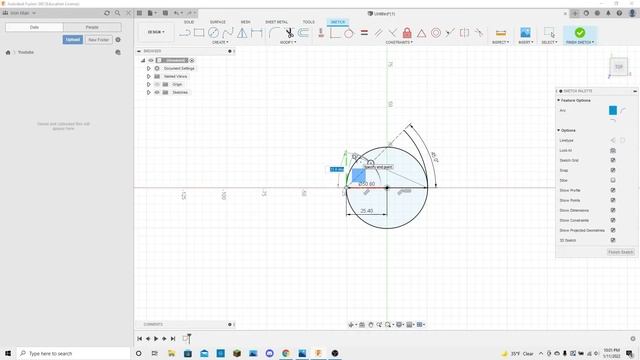Click the Upload button

tap(73, 40)
